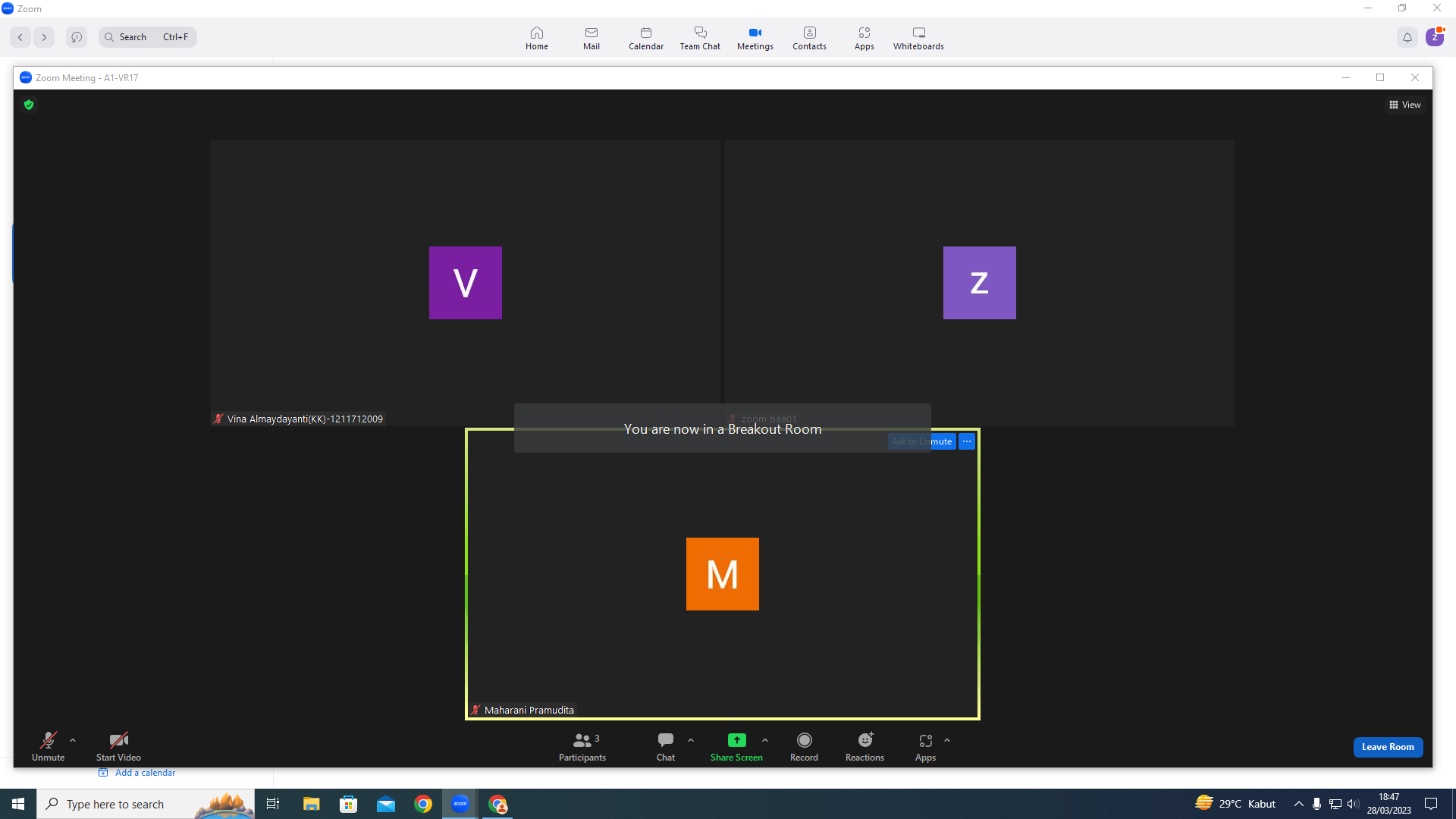Open the Participants panel

[x=582, y=746]
